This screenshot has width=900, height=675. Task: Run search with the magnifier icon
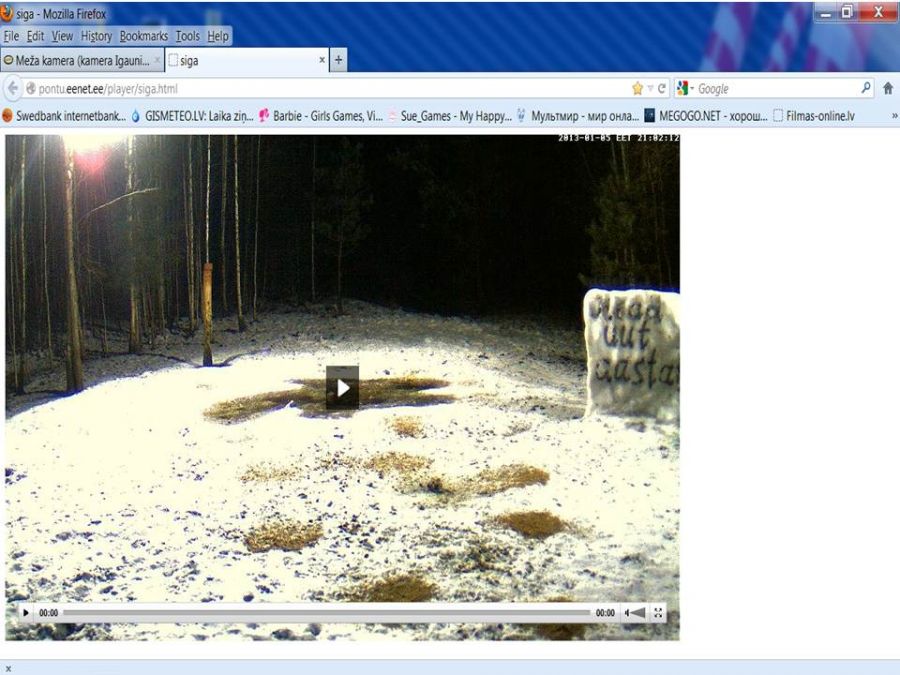point(866,88)
